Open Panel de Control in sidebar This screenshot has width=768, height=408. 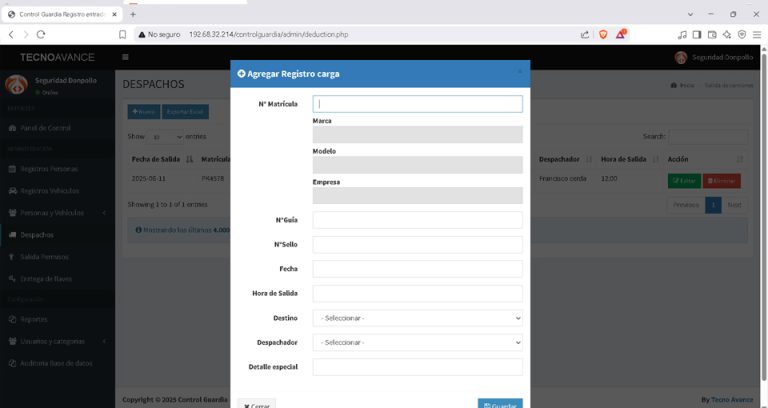click(57, 128)
